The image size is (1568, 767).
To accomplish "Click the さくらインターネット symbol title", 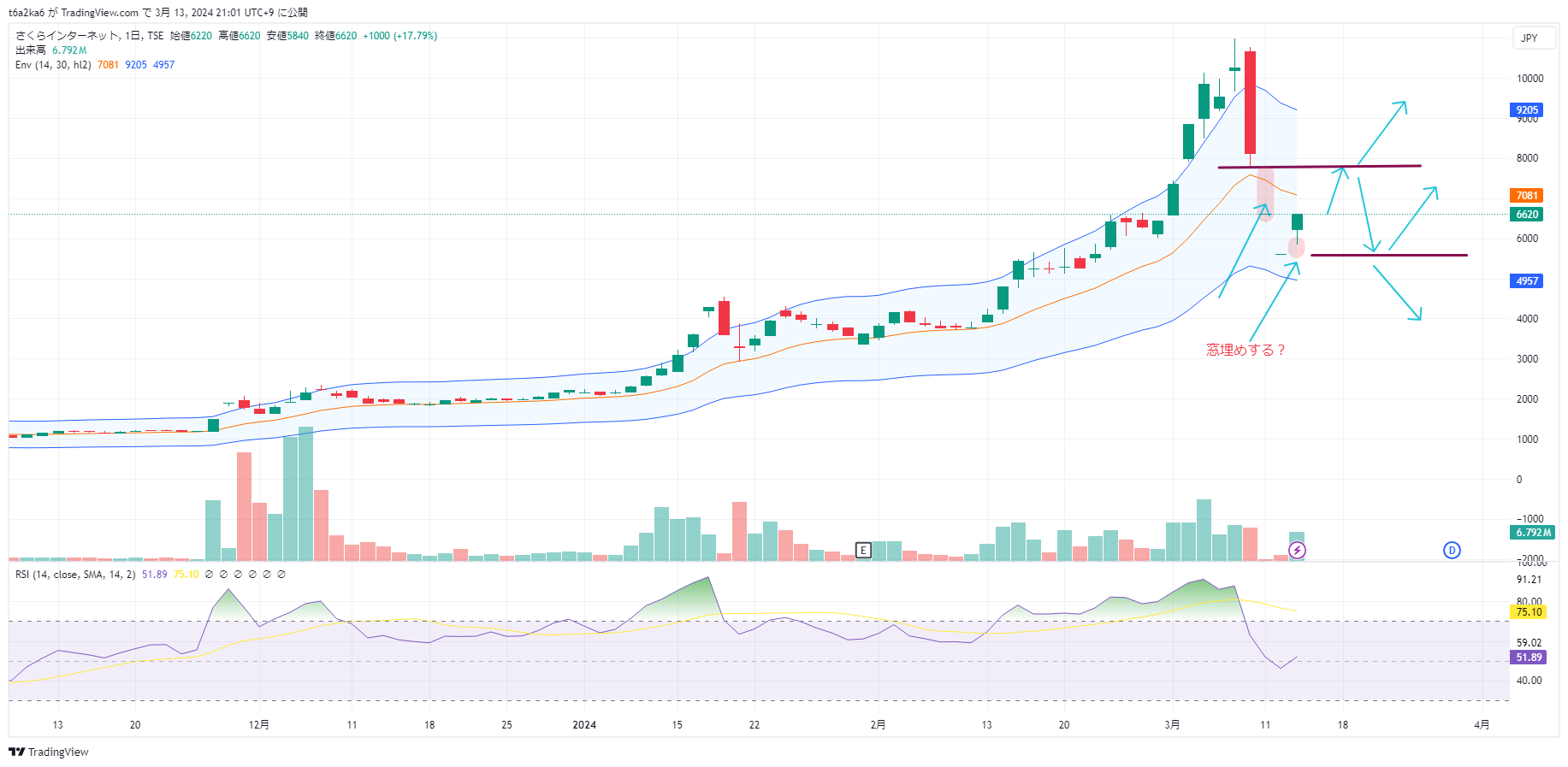I will click(68, 36).
